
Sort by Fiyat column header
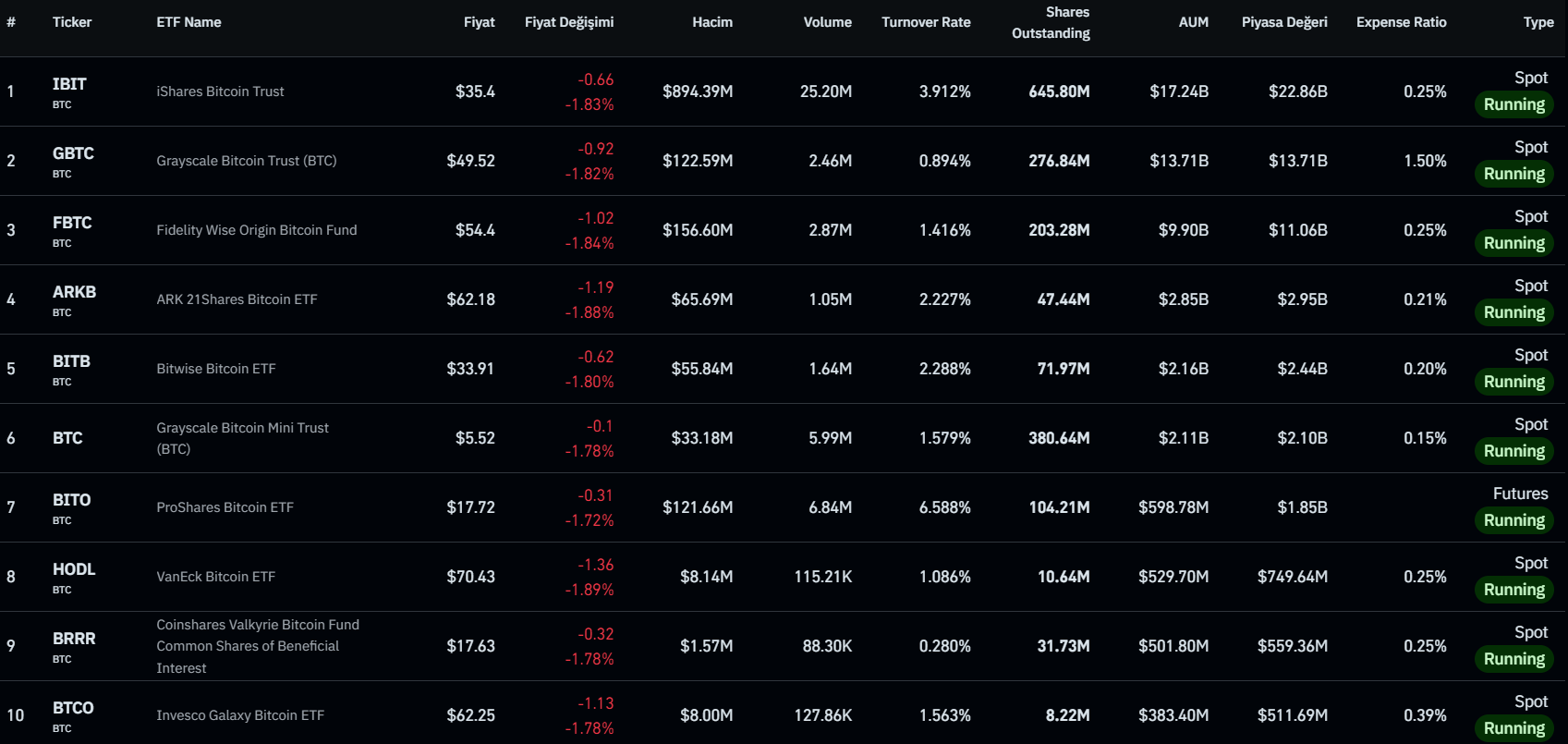(479, 22)
